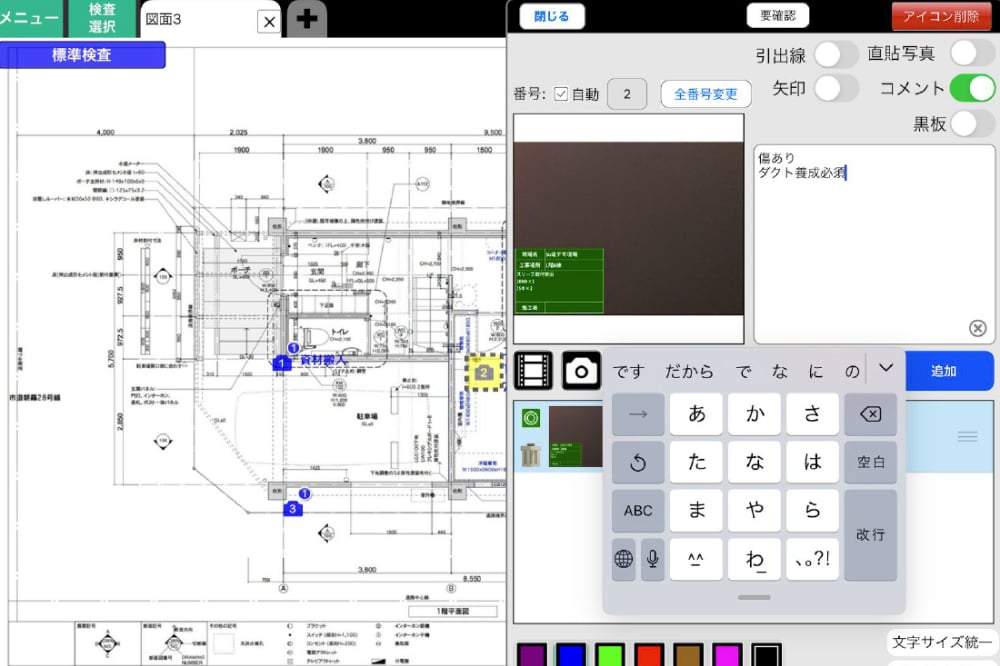Select the film strip video icon
1000x666 pixels.
533,370
